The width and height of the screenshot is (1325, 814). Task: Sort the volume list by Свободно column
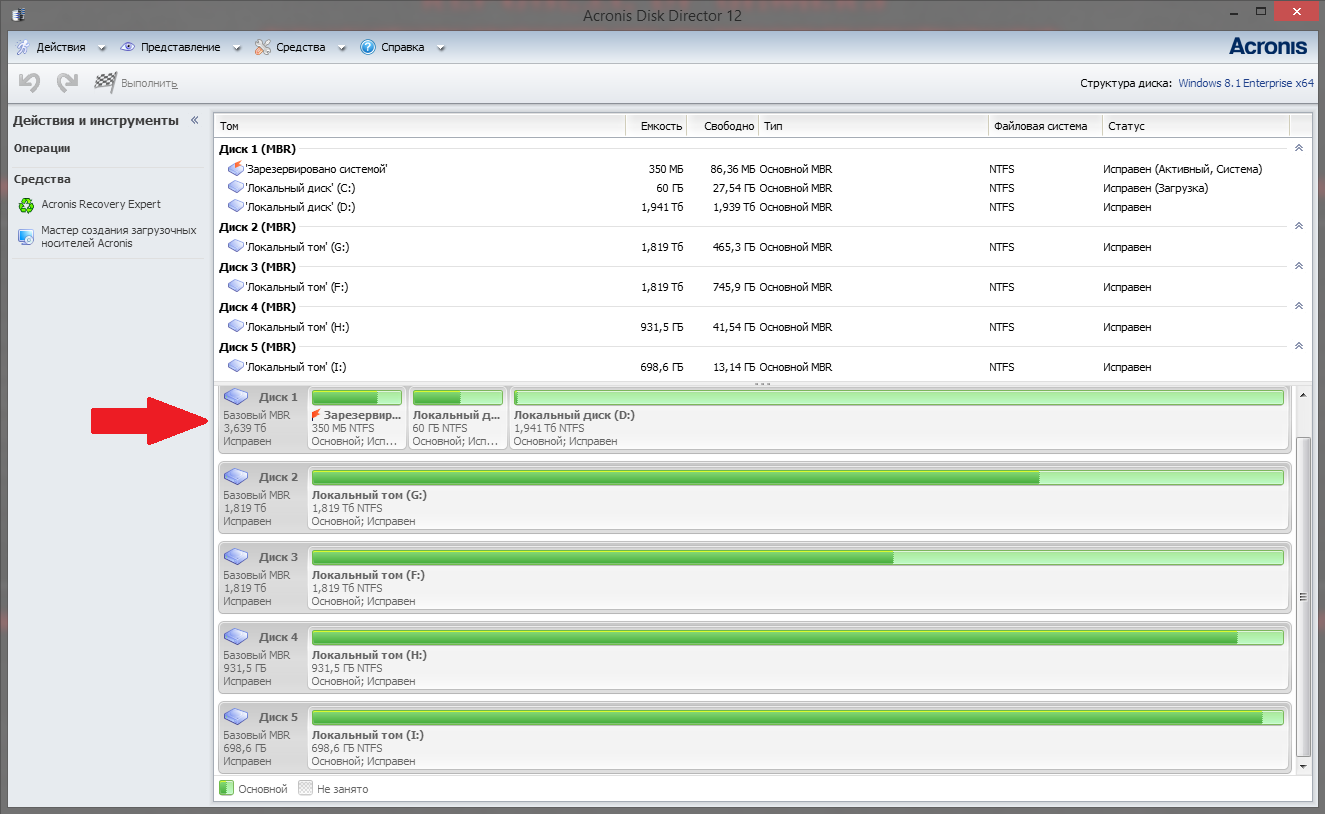pos(724,126)
